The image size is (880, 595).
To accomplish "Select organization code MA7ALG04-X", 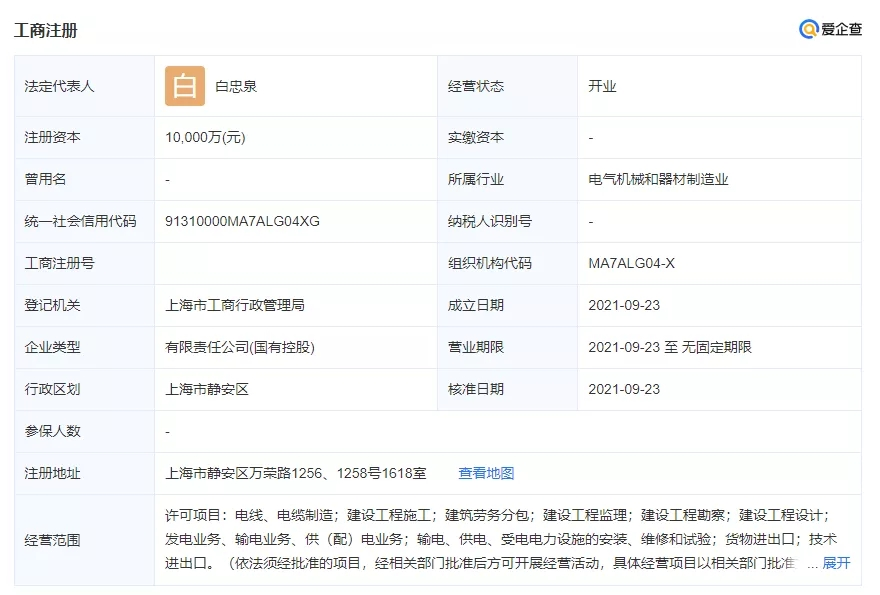I will pyautogui.click(x=631, y=263).
